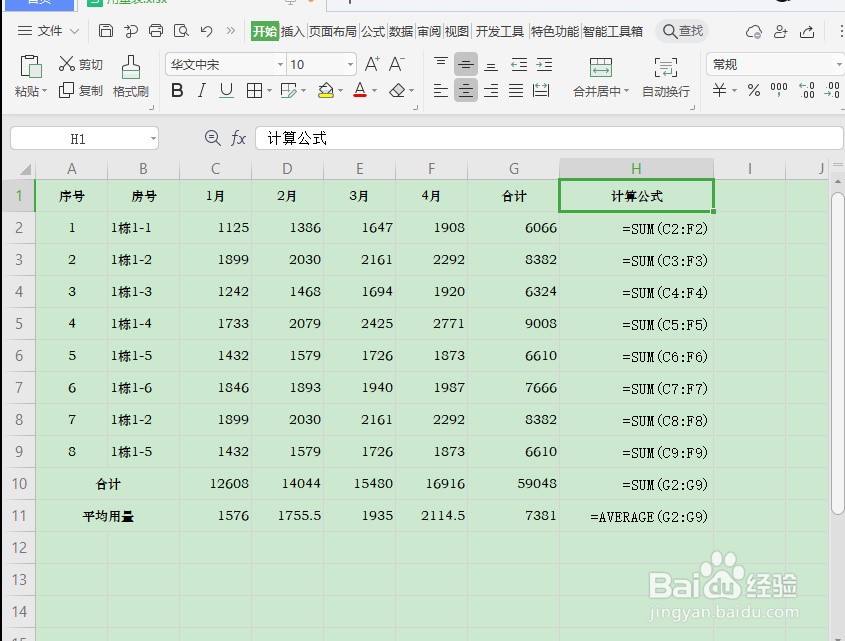Image resolution: width=845 pixels, height=641 pixels.
Task: Click the Cut (剪切) scissors button
Action: (80, 64)
